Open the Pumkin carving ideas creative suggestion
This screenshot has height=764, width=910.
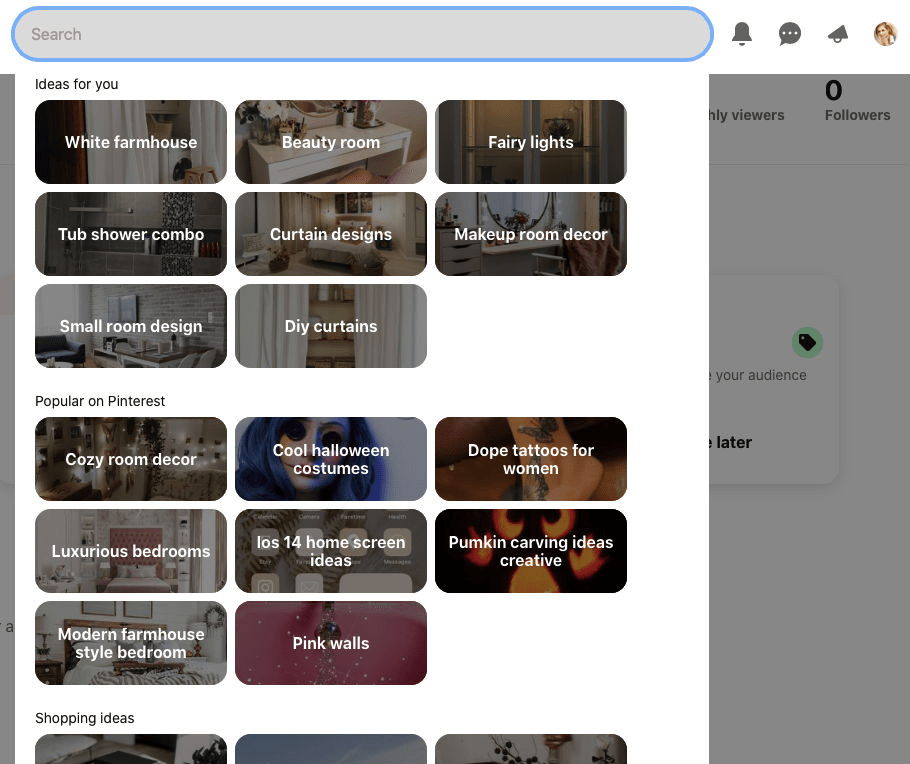[531, 551]
